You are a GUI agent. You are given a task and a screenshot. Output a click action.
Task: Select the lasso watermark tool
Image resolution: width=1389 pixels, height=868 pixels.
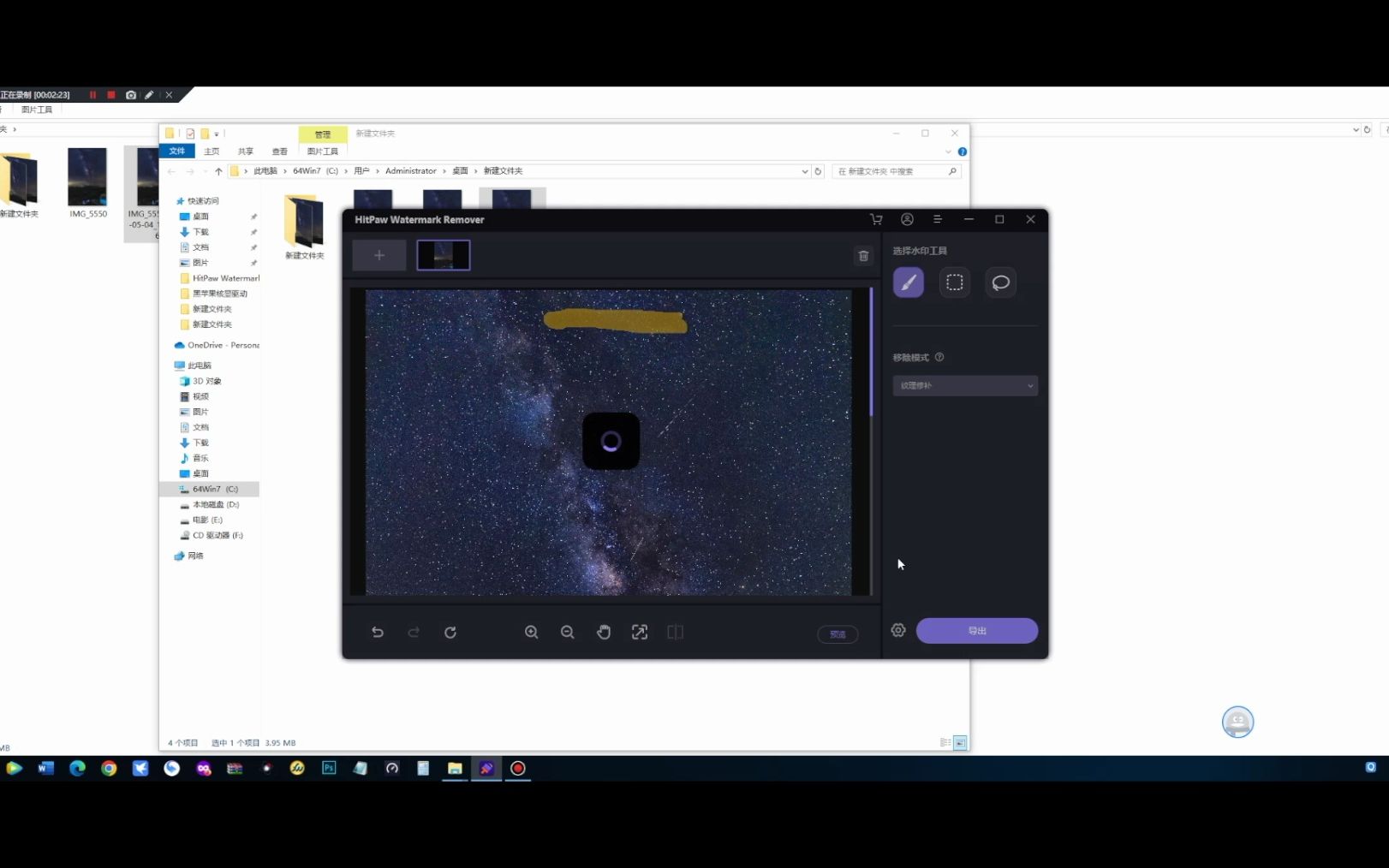[x=1000, y=282]
